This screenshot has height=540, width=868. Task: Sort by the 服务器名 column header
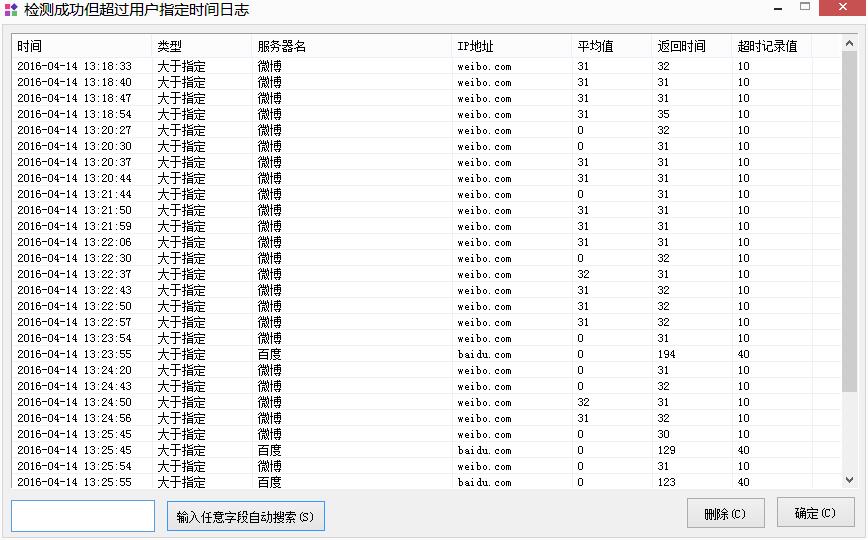click(352, 47)
